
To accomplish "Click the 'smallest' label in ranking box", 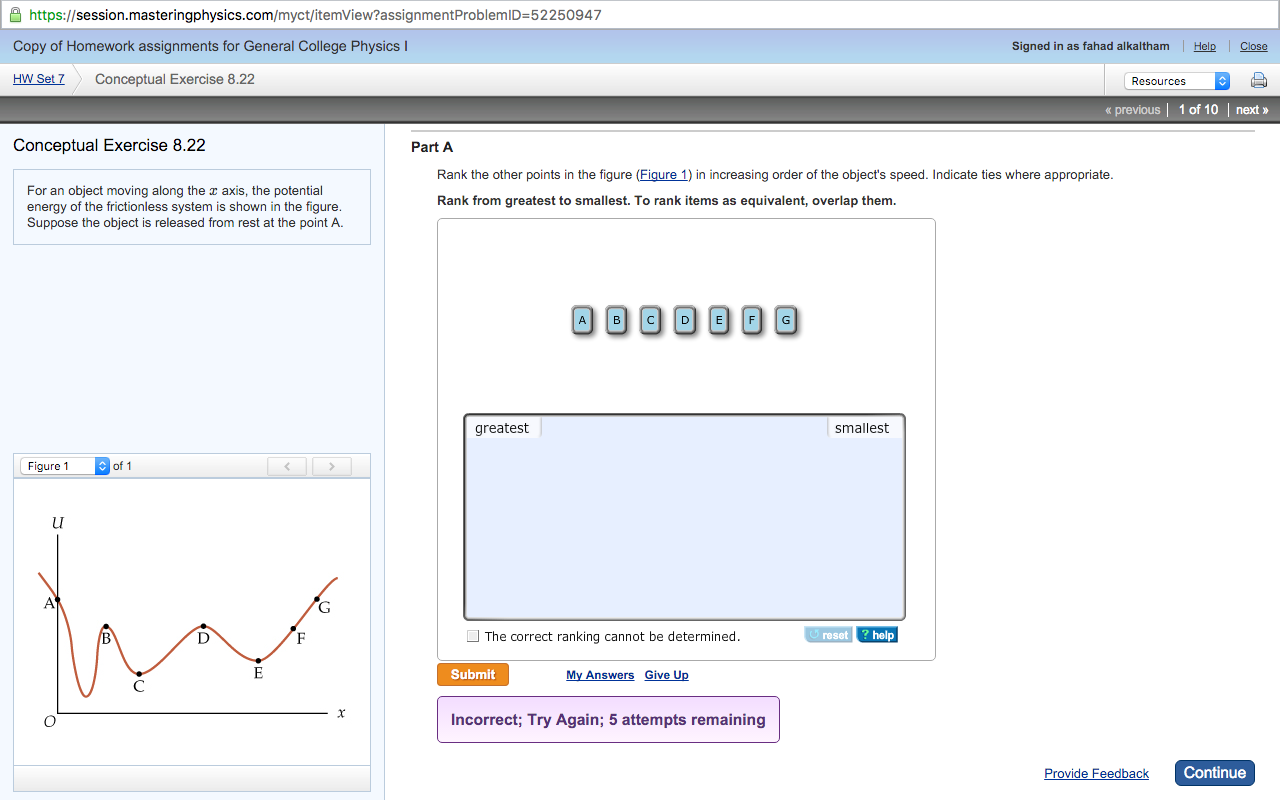I will click(x=862, y=428).
